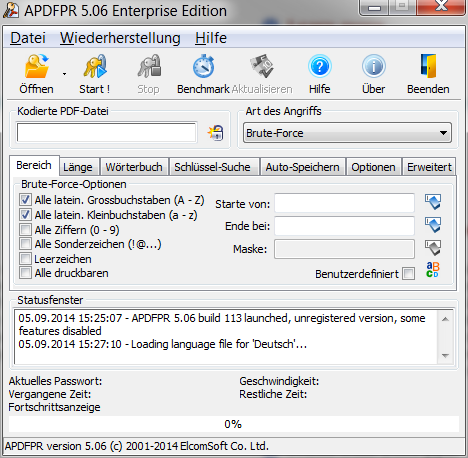The width and height of the screenshot is (468, 458).
Task: Switch to the Auto-Speichern tab
Action: pos(303,167)
